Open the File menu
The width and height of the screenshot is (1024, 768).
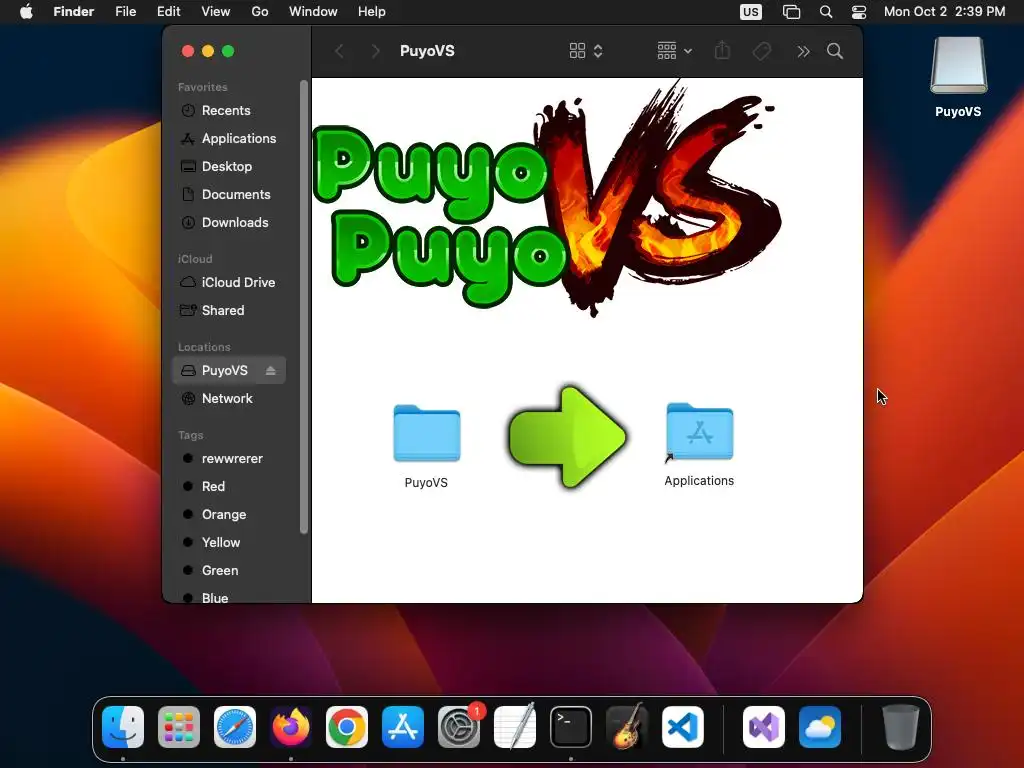coord(125,12)
